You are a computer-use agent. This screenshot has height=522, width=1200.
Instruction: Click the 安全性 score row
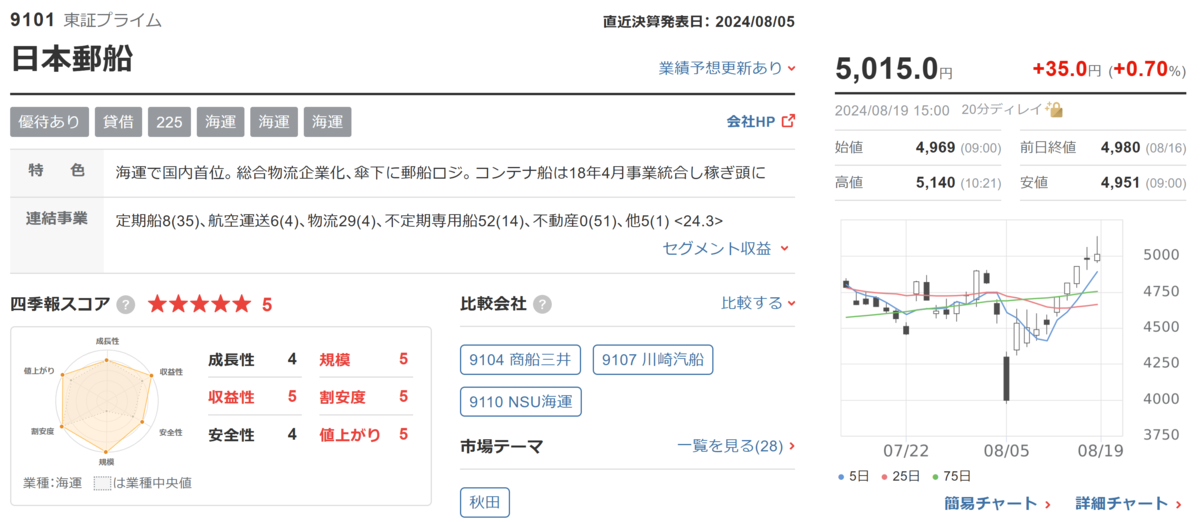[253, 435]
